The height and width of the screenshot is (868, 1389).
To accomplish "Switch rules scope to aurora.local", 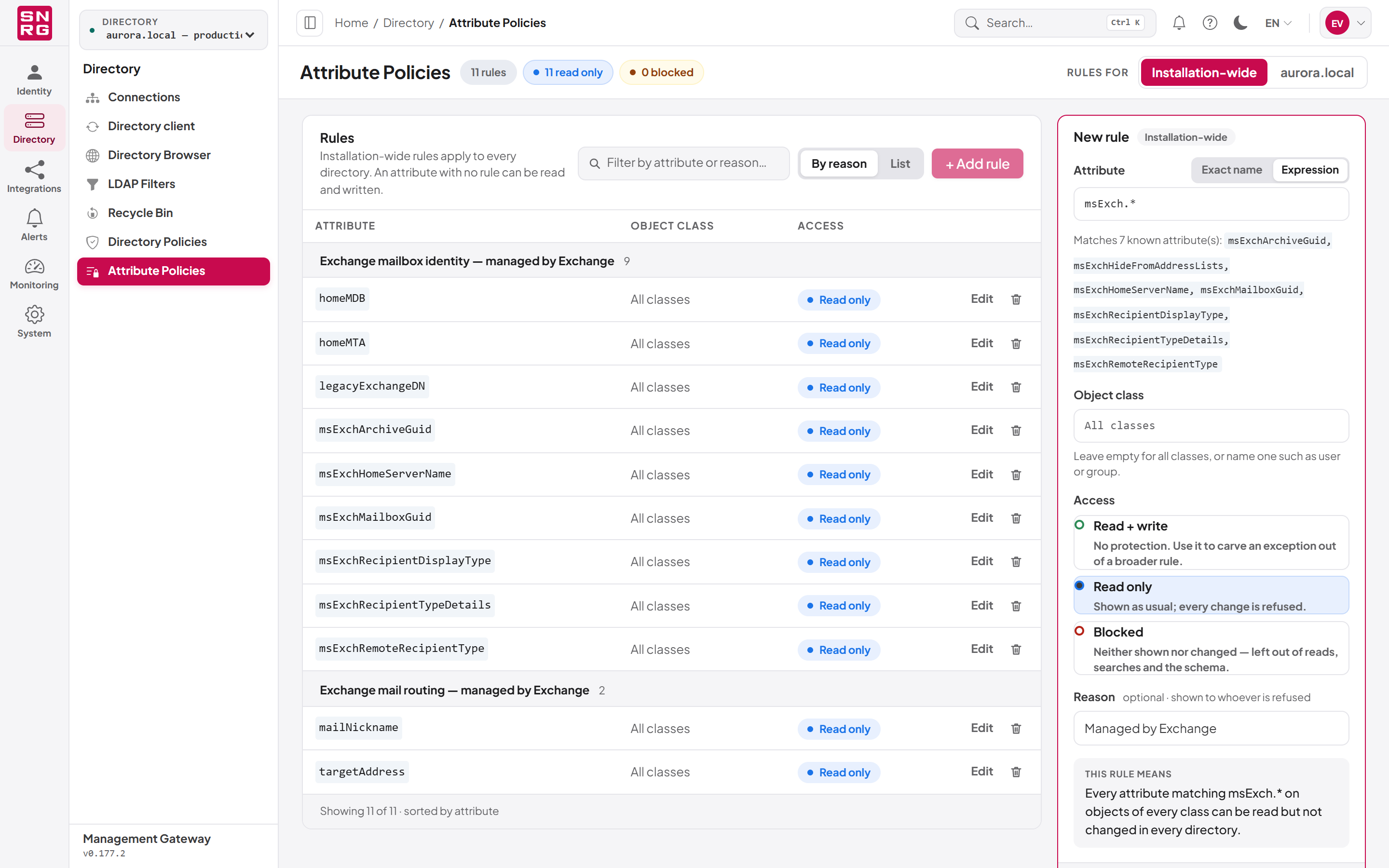I will (1317, 72).
